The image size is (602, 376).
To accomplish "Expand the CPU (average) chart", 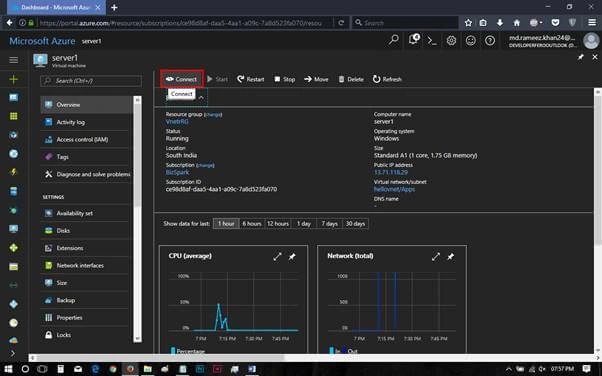I will pyautogui.click(x=277, y=257).
